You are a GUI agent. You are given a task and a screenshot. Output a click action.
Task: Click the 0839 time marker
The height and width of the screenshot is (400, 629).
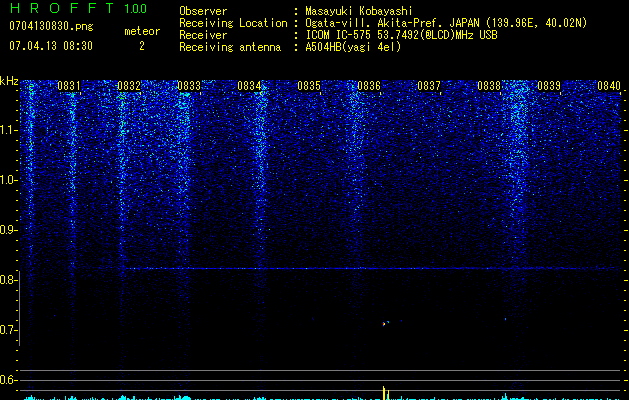pyautogui.click(x=549, y=86)
